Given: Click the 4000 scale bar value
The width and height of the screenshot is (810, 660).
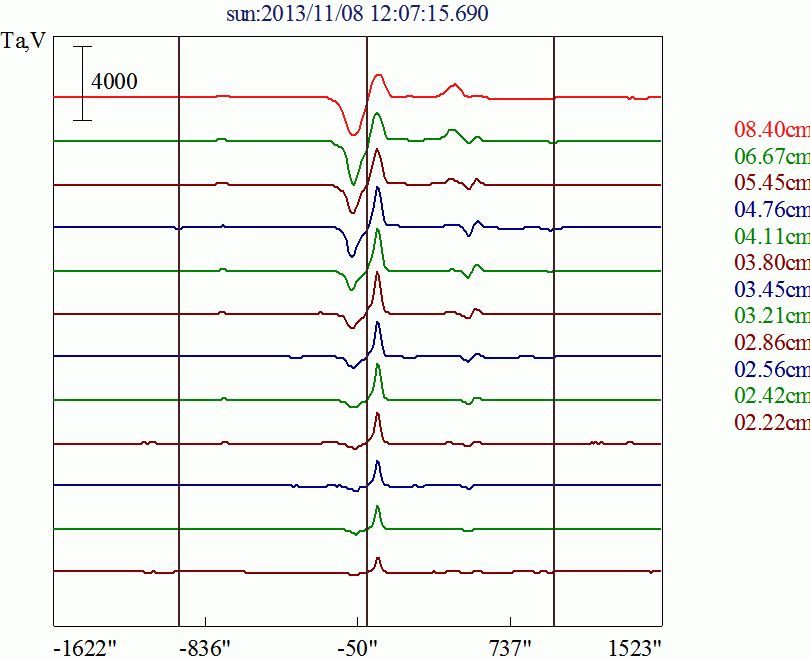Looking at the screenshot, I should 114,82.
